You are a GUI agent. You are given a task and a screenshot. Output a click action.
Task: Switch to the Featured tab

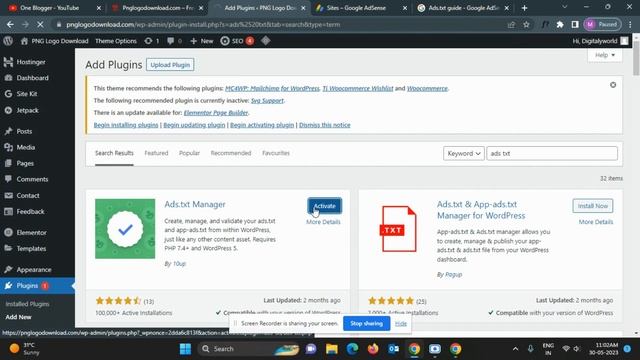(156, 153)
